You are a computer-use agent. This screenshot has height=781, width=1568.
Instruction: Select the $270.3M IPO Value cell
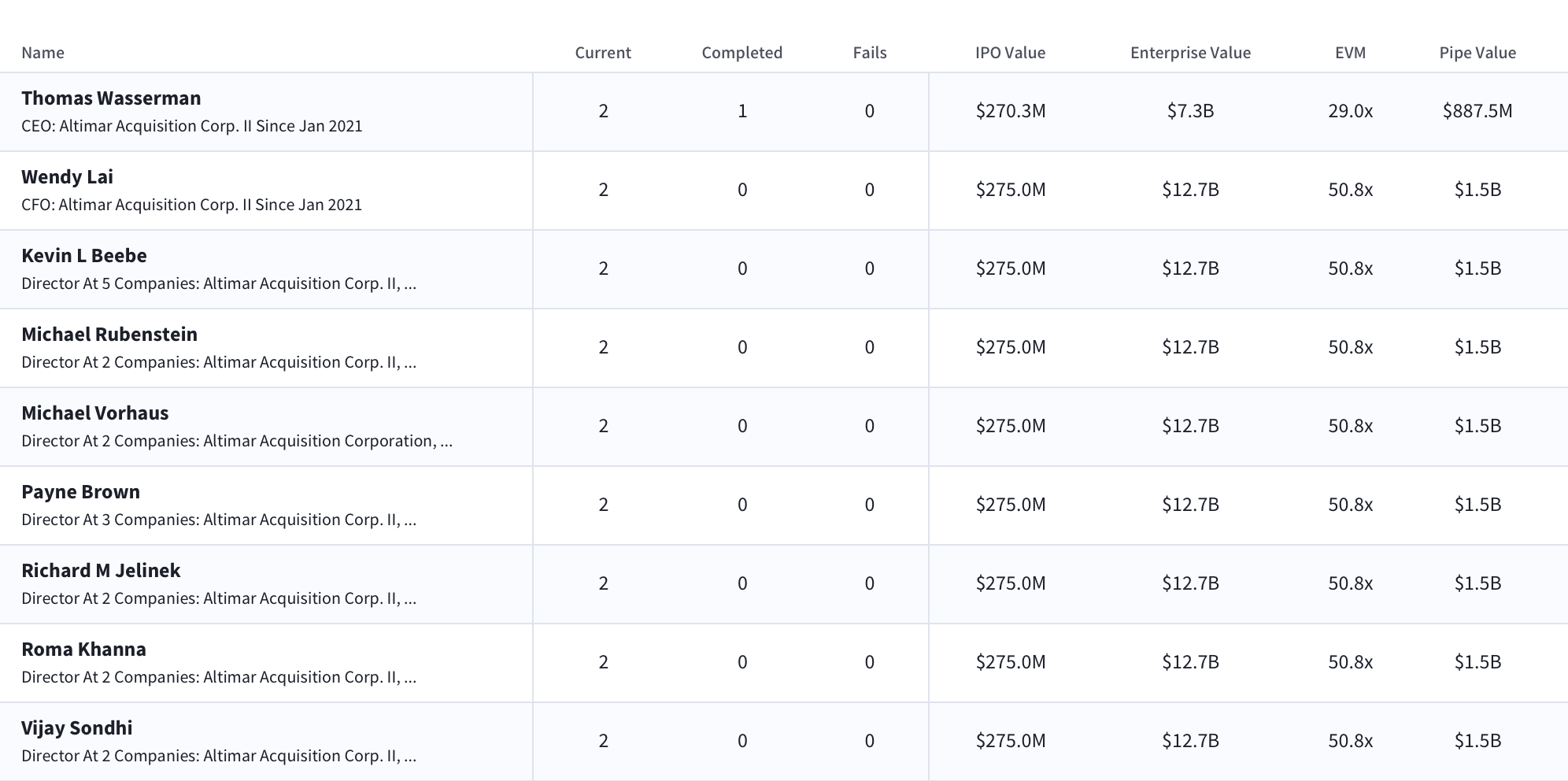pos(1011,111)
